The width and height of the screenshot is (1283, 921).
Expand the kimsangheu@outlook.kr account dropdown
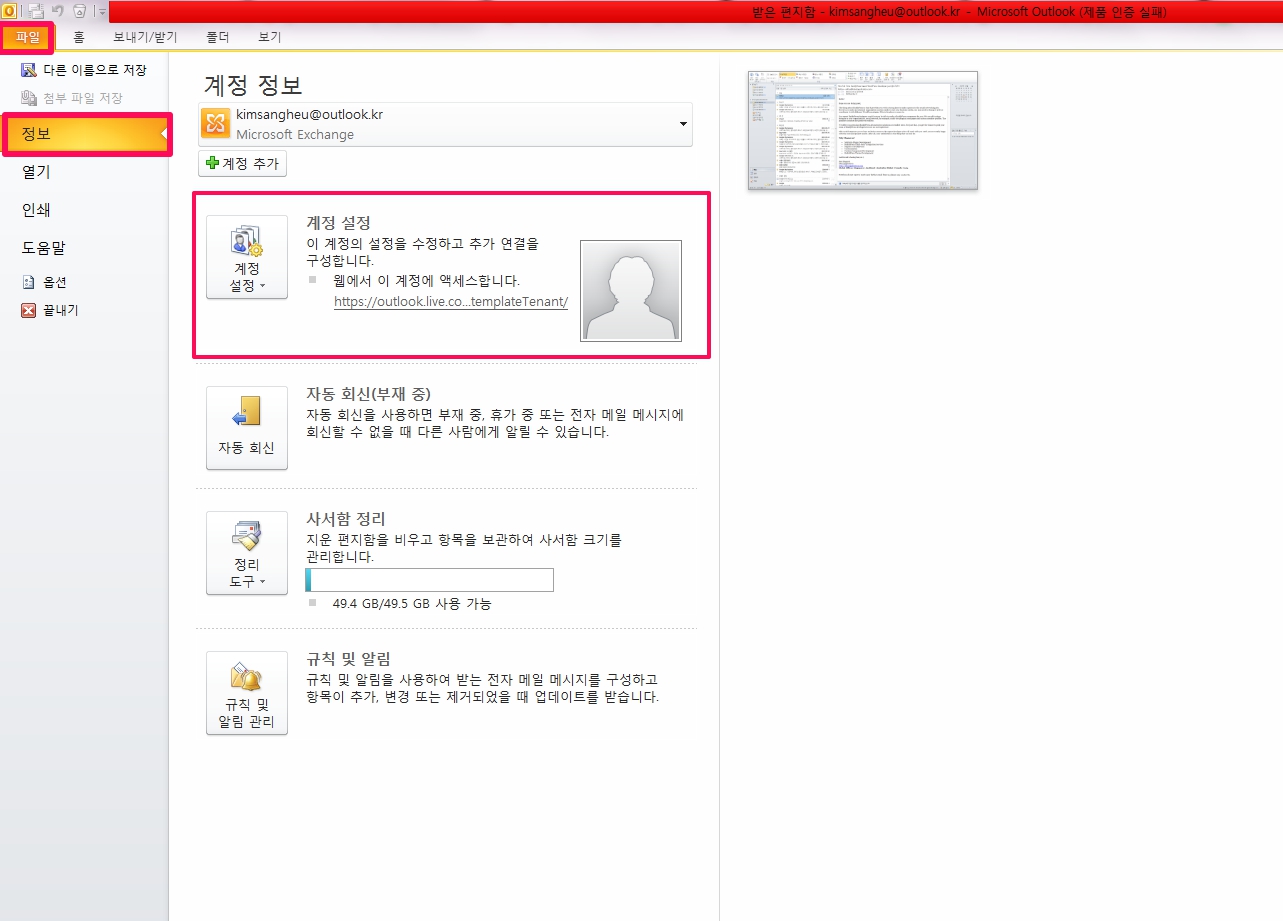pyautogui.click(x=683, y=124)
